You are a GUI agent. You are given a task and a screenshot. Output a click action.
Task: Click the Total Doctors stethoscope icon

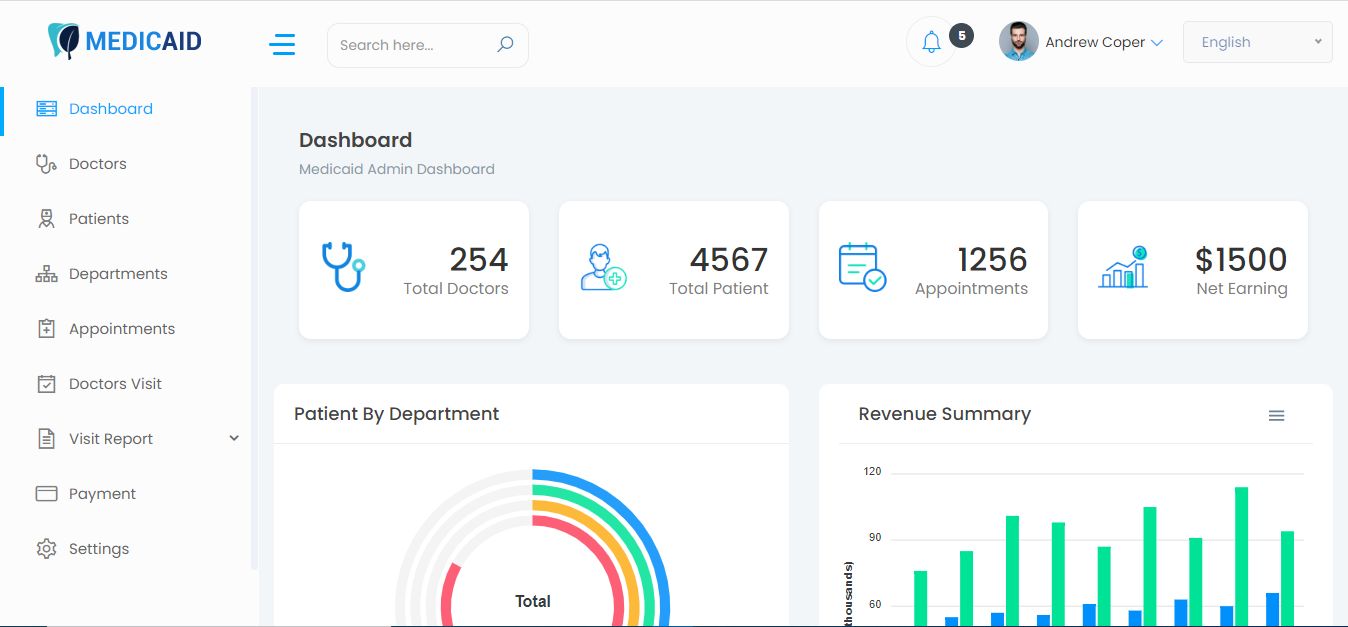(344, 267)
